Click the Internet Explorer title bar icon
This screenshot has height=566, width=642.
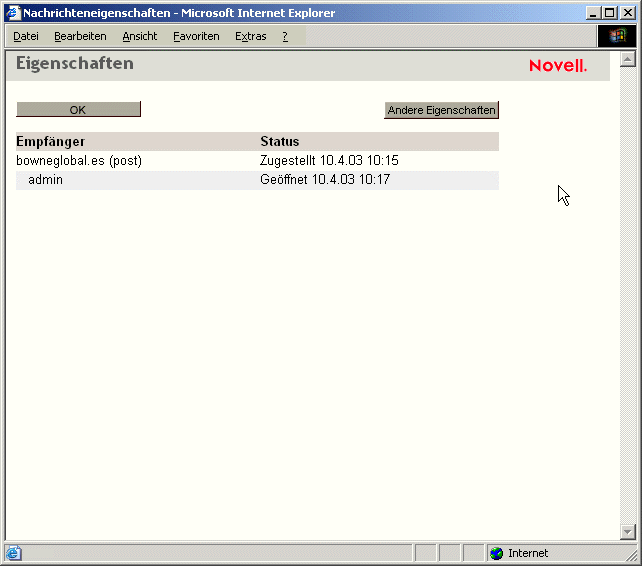13,13
